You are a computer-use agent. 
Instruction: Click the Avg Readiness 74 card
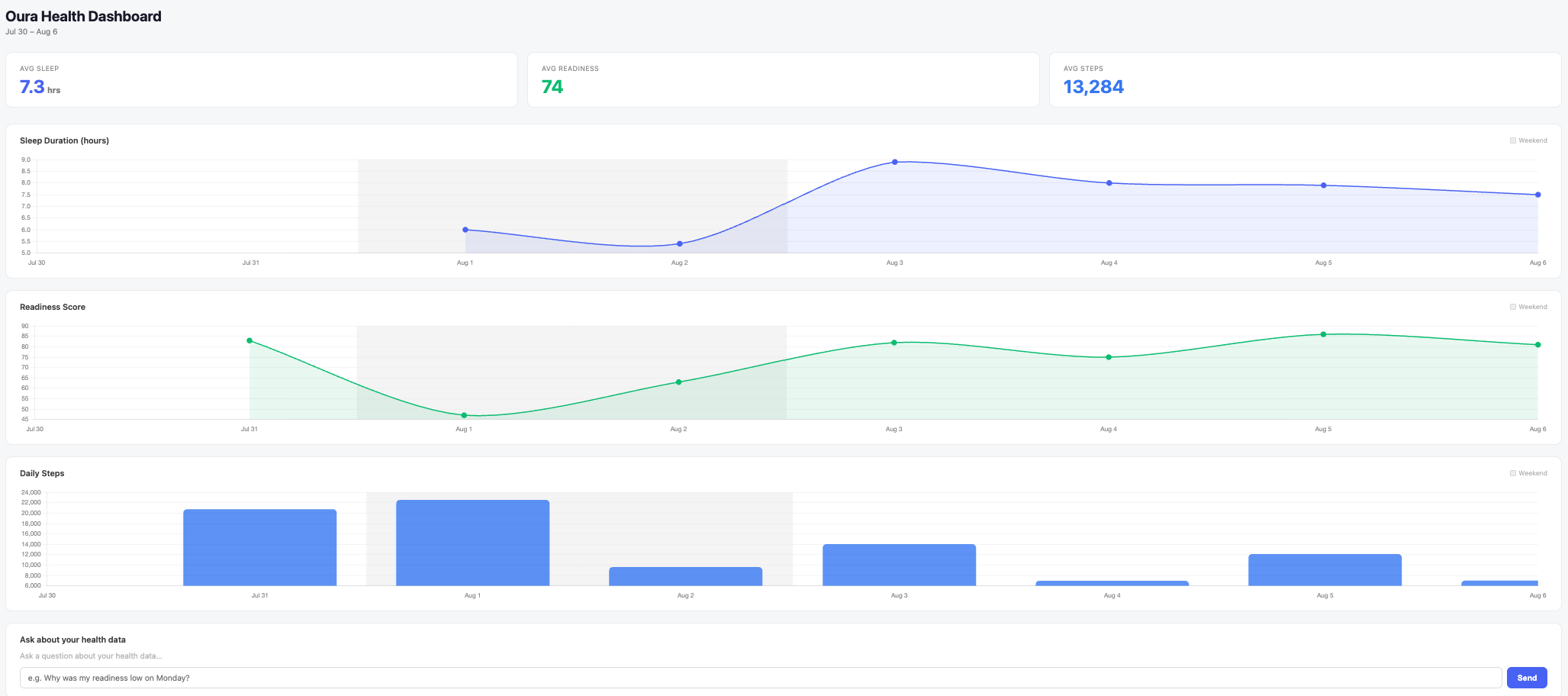point(784,80)
